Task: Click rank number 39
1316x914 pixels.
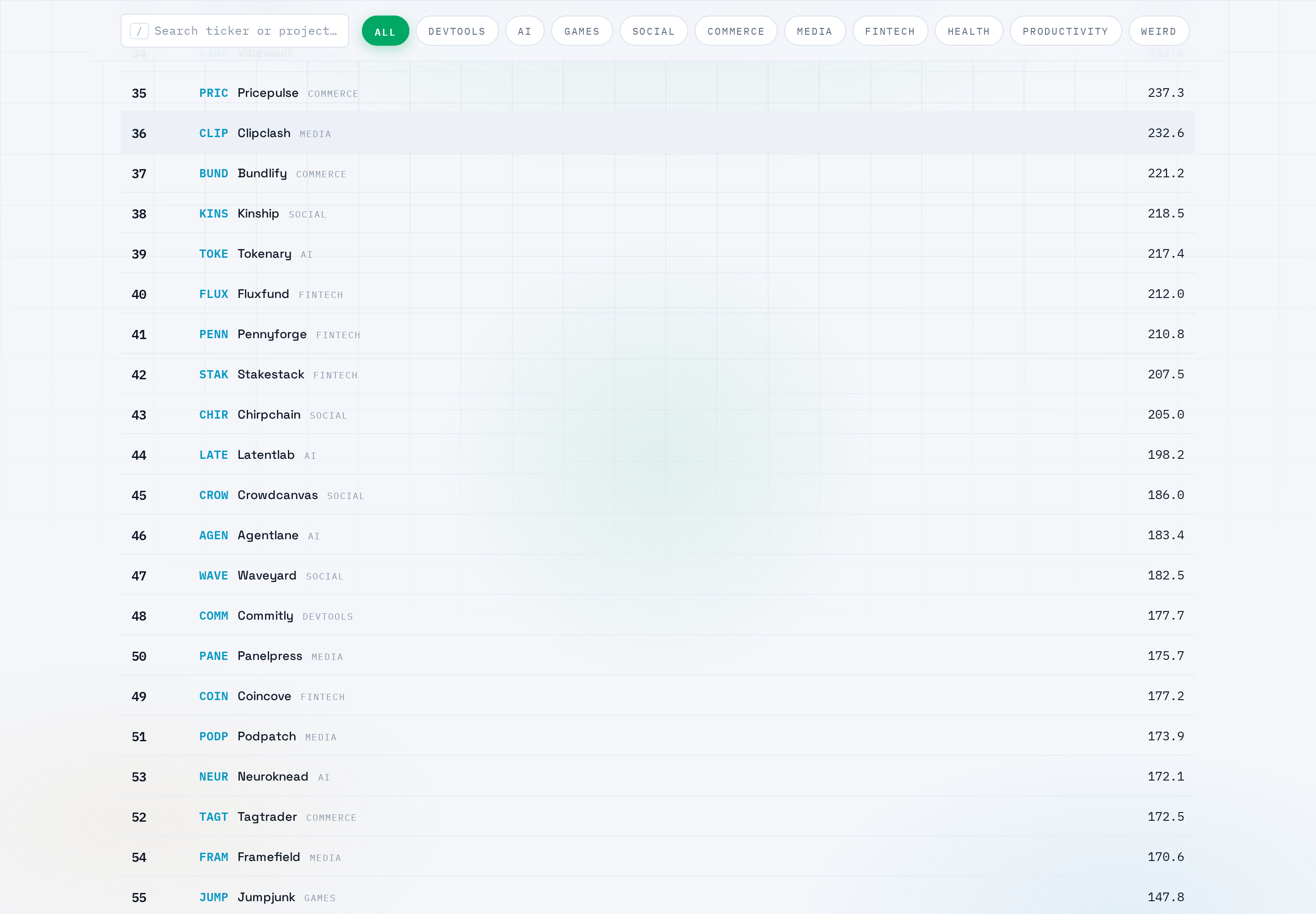Action: [x=139, y=254]
